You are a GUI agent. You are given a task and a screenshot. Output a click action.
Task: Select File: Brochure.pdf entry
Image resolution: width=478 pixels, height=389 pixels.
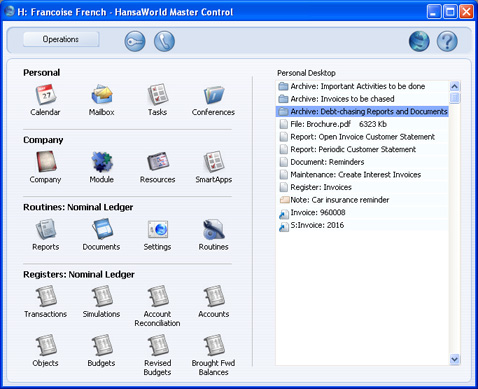(x=363, y=124)
